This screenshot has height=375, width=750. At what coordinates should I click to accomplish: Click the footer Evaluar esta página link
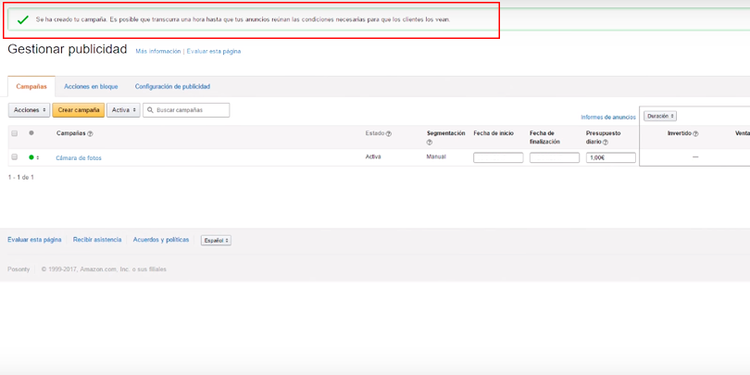tap(34, 240)
